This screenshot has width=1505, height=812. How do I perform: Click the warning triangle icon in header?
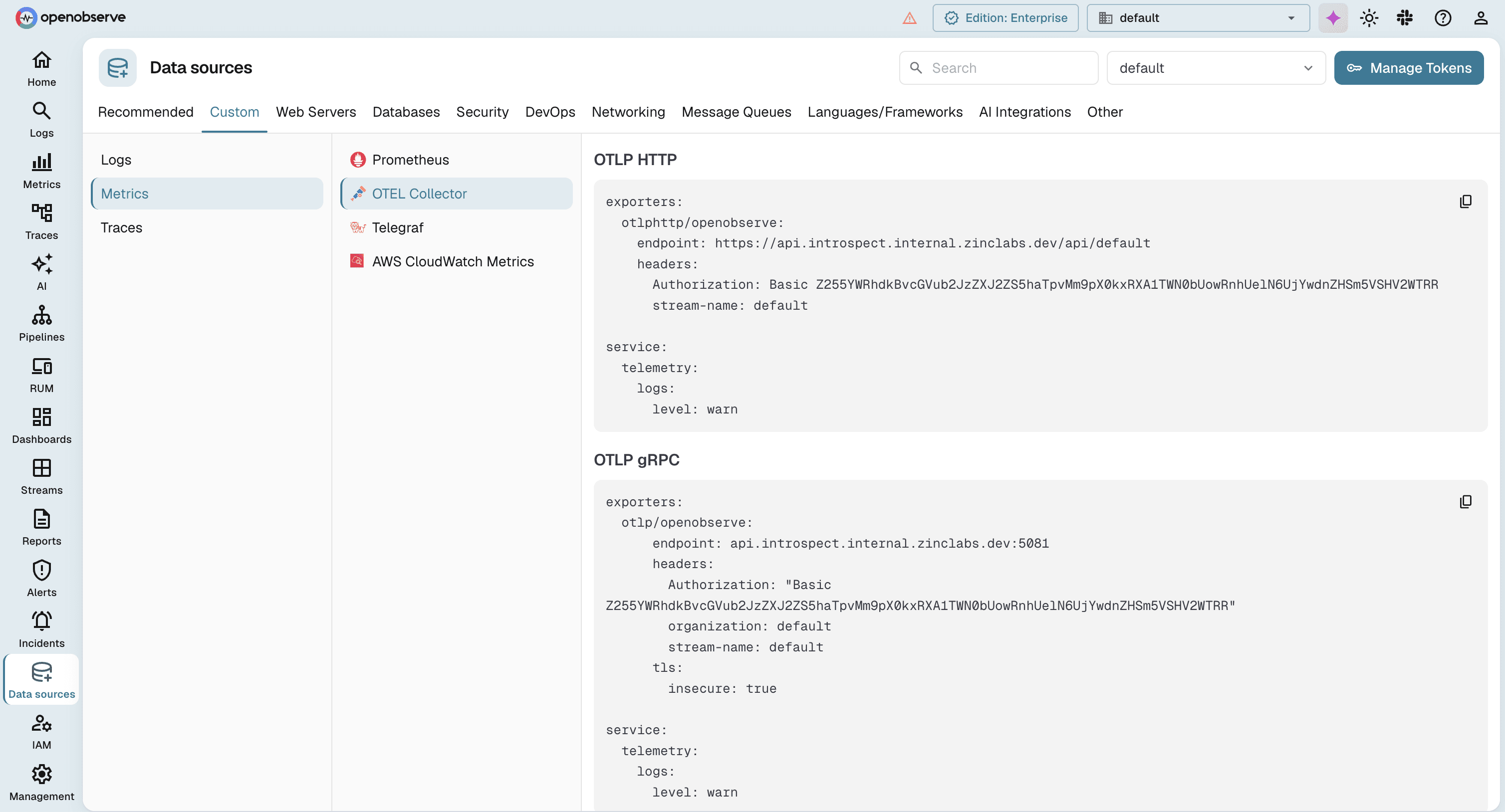[x=909, y=18]
